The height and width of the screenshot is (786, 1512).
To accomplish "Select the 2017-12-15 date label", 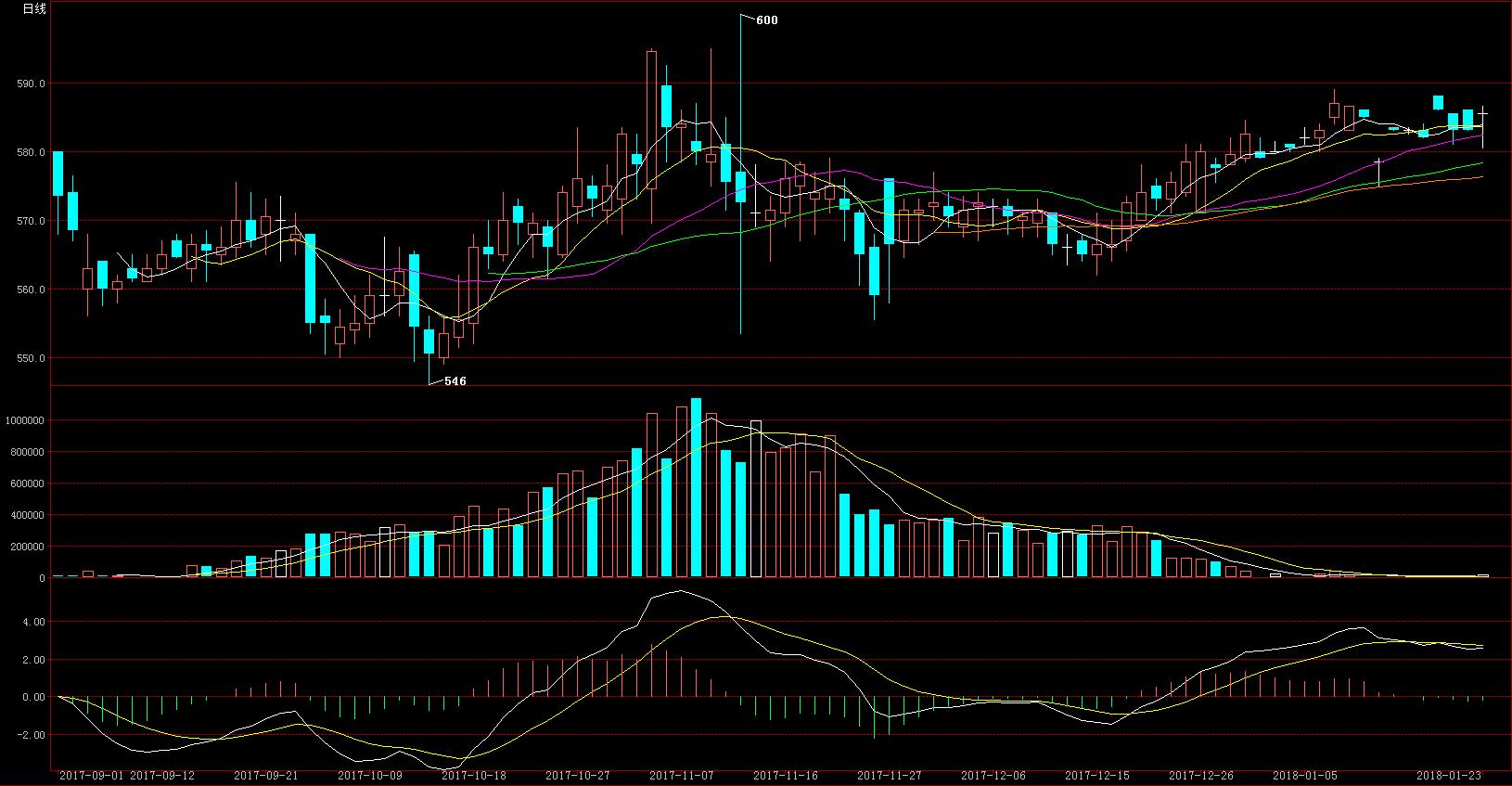I will tap(1097, 775).
